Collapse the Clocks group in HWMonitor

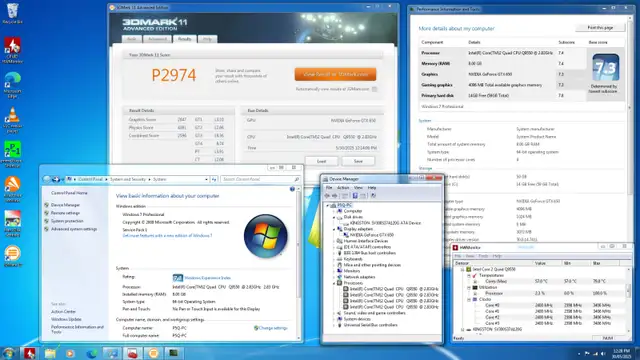click(x=469, y=299)
